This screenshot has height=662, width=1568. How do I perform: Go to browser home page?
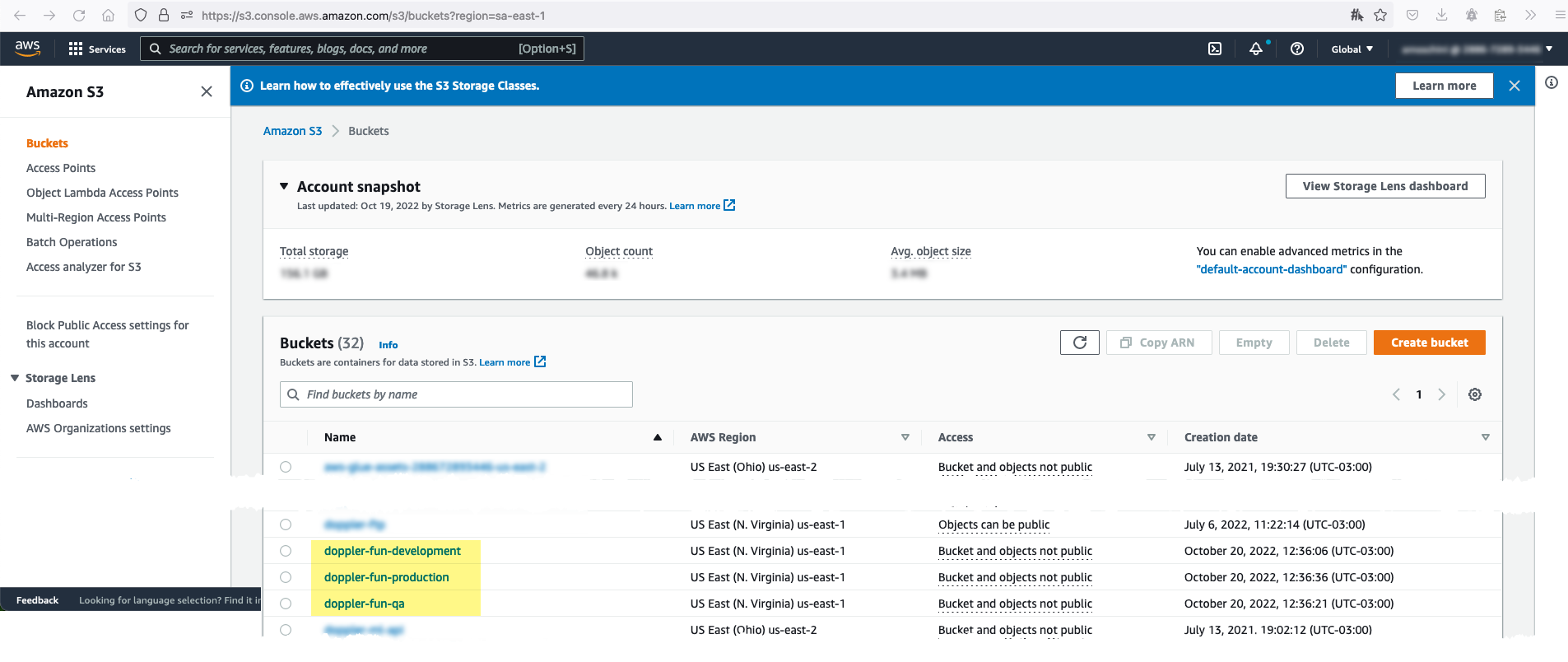pos(109,15)
